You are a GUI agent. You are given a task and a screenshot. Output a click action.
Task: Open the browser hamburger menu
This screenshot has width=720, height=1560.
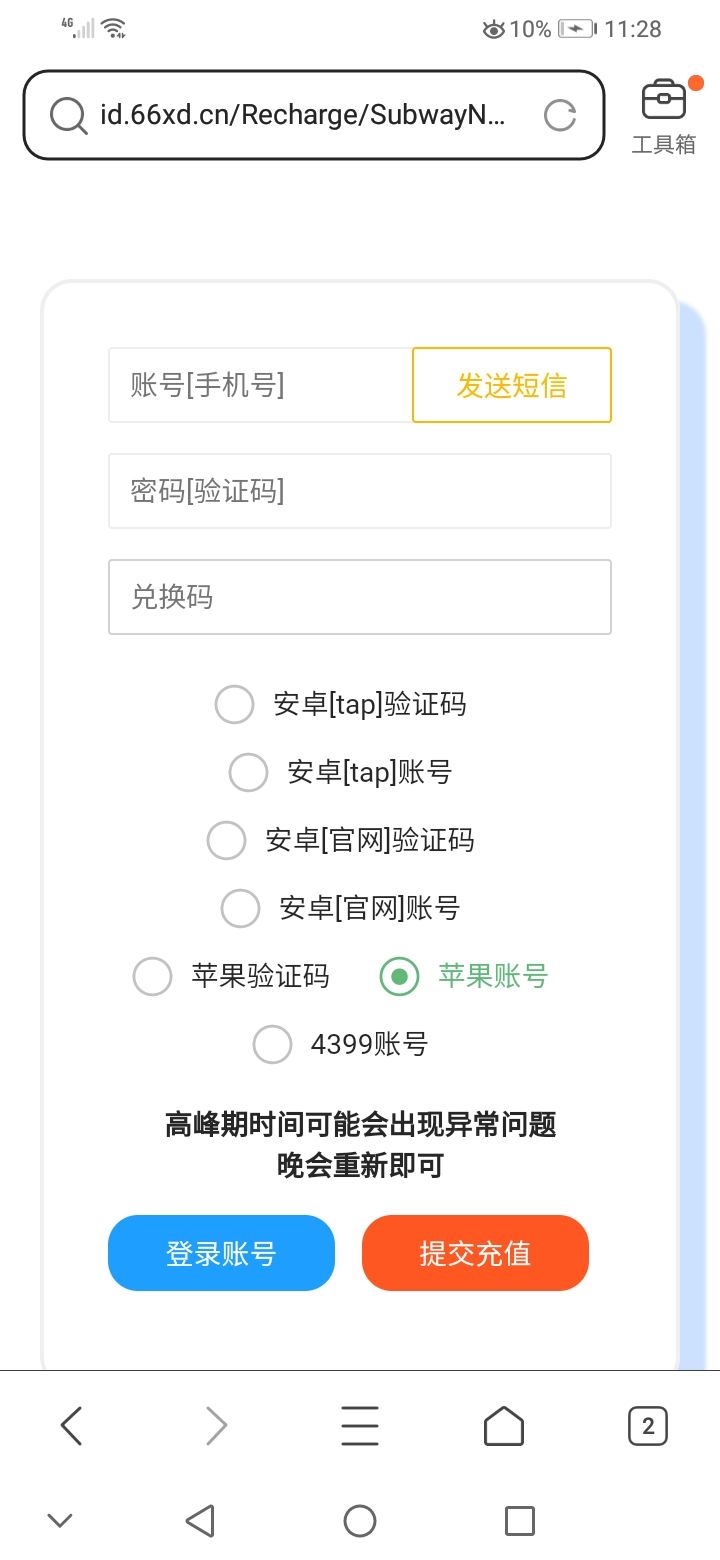[360, 1426]
